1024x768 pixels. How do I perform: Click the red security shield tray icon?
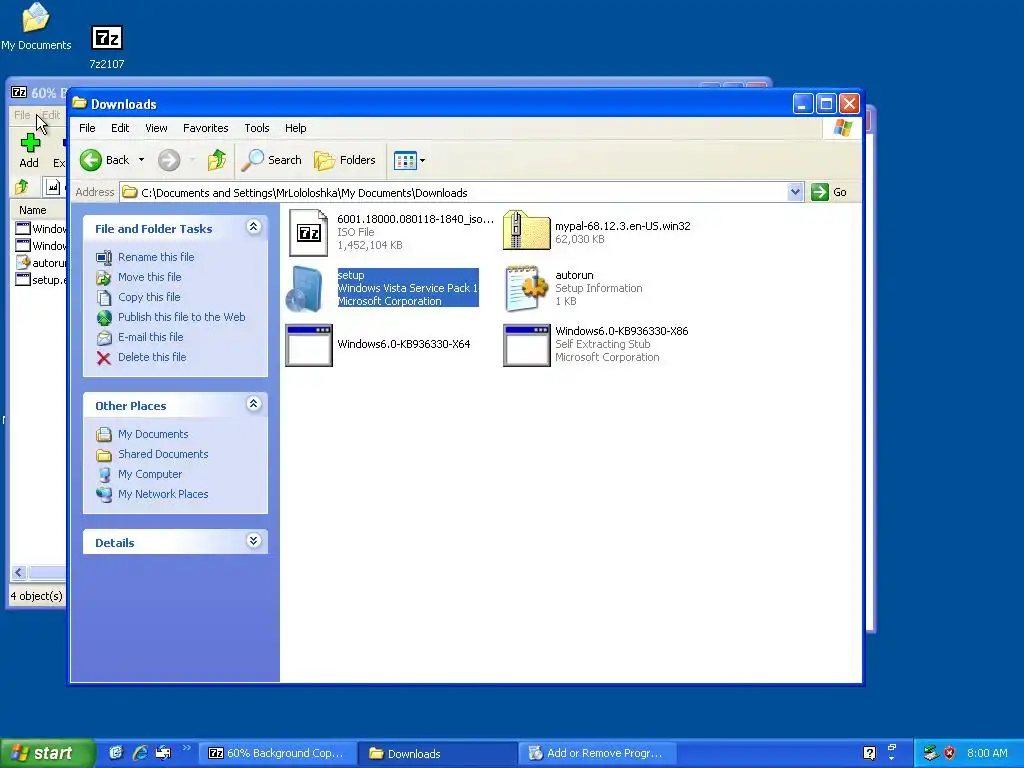tap(949, 753)
